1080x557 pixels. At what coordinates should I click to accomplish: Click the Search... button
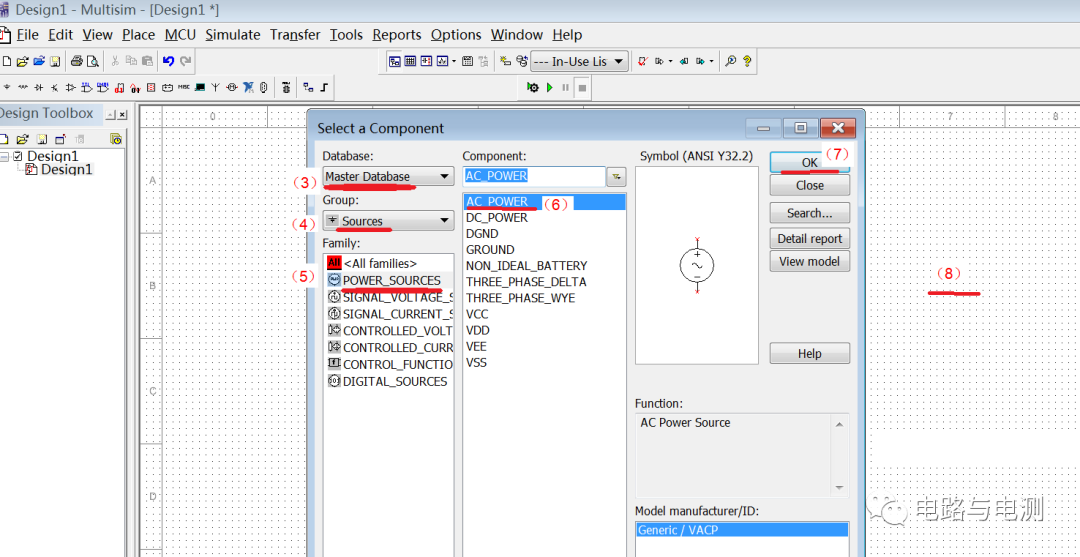[x=809, y=213]
